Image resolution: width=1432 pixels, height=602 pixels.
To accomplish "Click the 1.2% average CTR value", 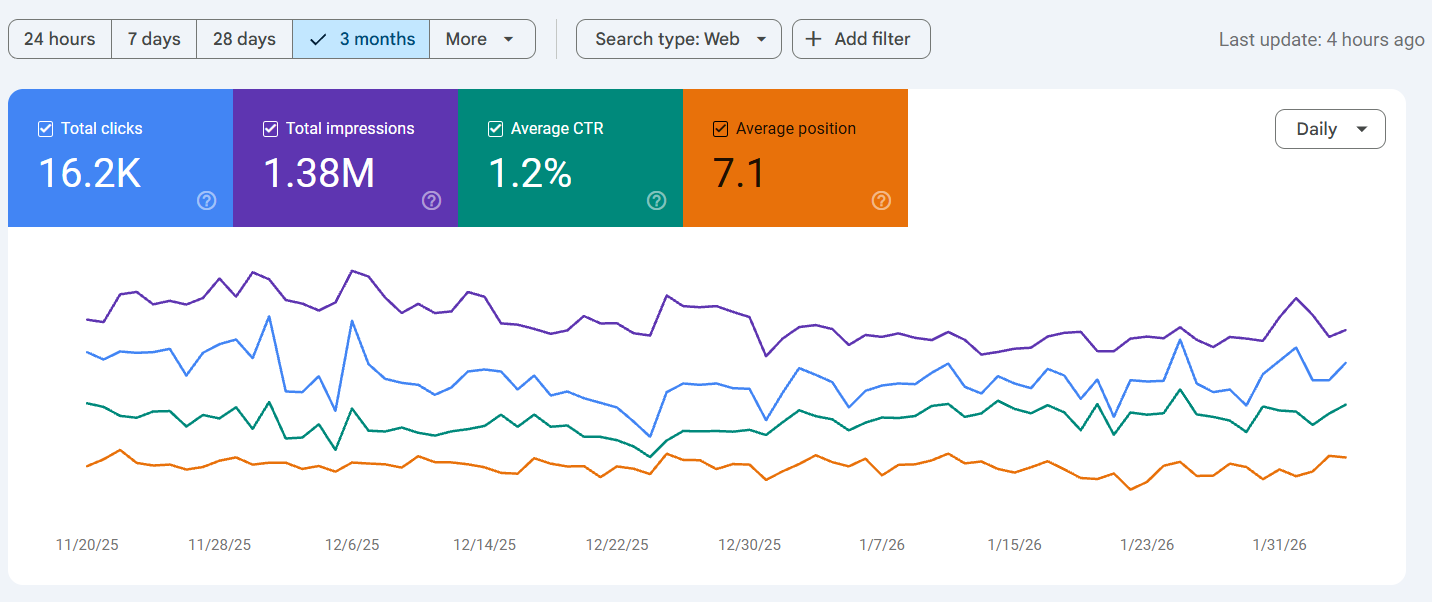I will click(530, 173).
